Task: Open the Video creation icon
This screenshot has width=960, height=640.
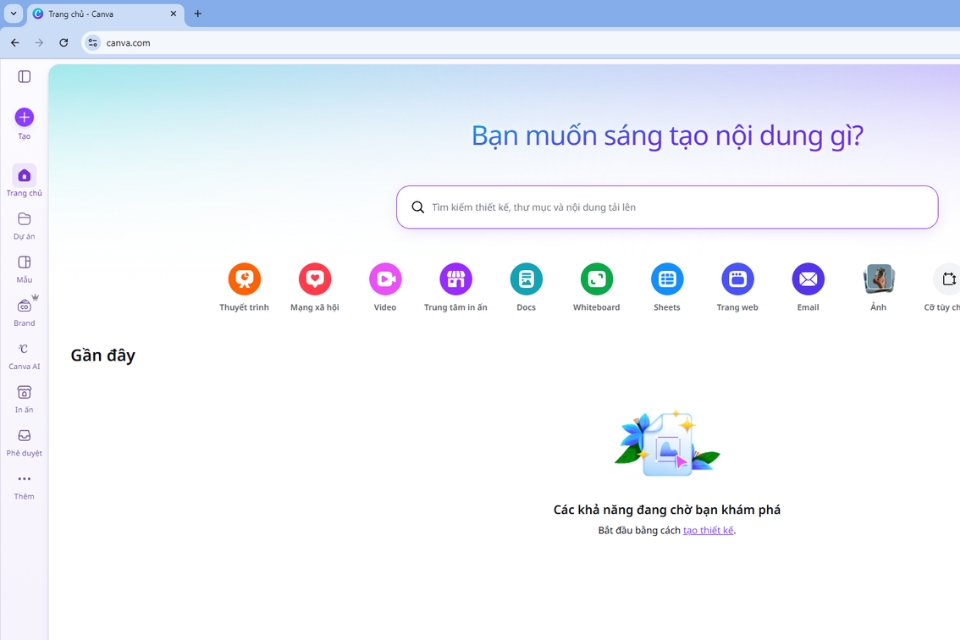Action: point(385,281)
